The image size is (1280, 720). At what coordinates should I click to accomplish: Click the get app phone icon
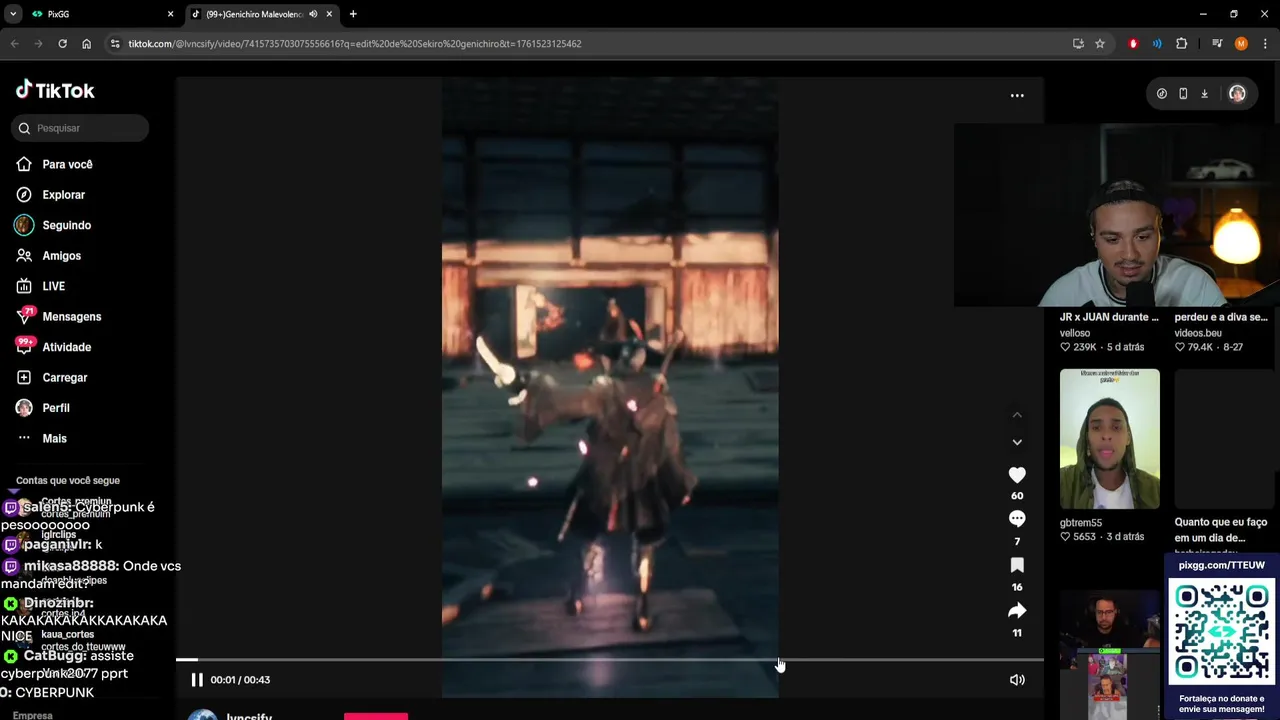click(1183, 94)
